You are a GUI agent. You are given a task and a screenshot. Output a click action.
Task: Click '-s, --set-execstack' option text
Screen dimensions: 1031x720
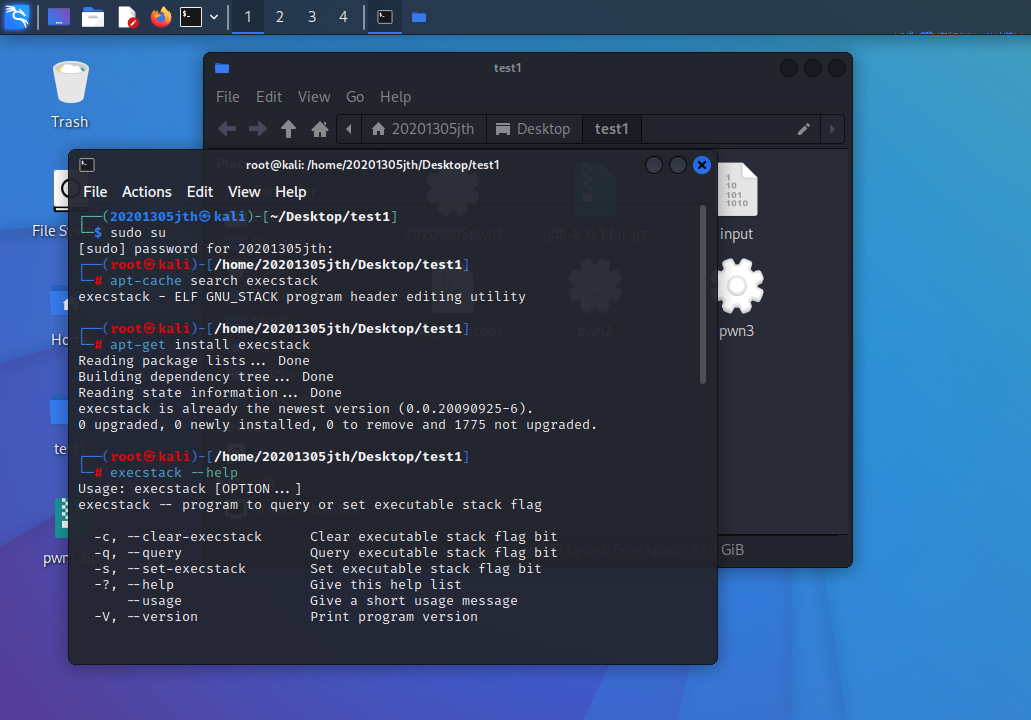(170, 569)
